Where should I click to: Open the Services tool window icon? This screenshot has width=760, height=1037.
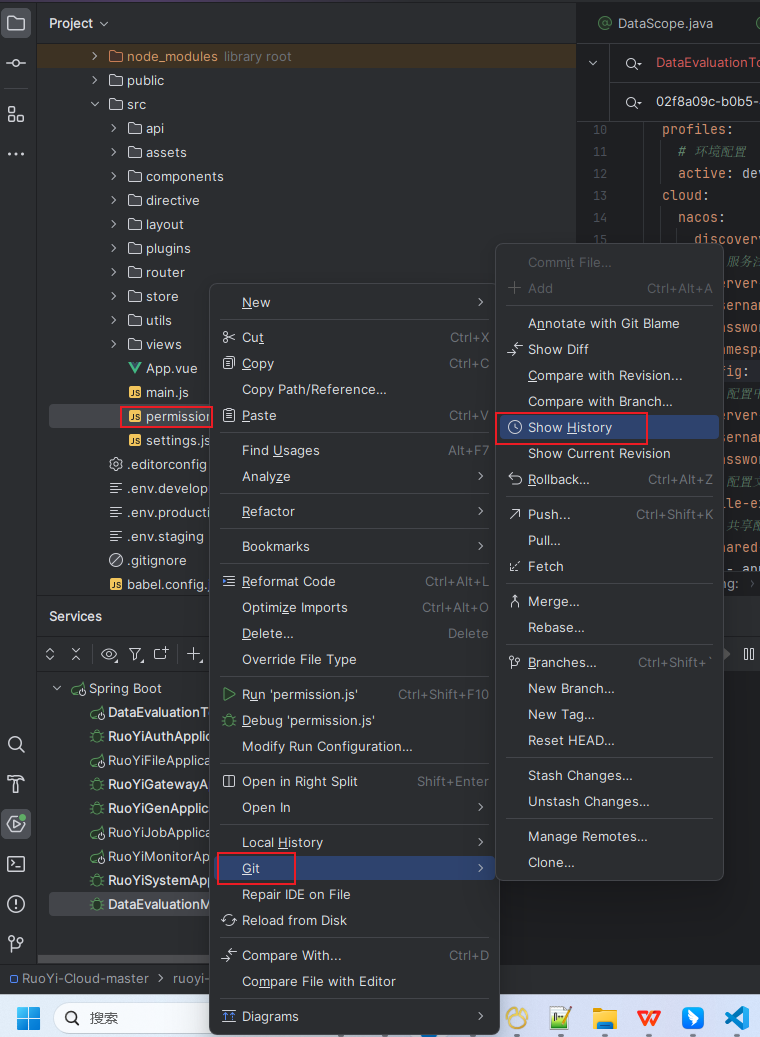pyautogui.click(x=16, y=824)
